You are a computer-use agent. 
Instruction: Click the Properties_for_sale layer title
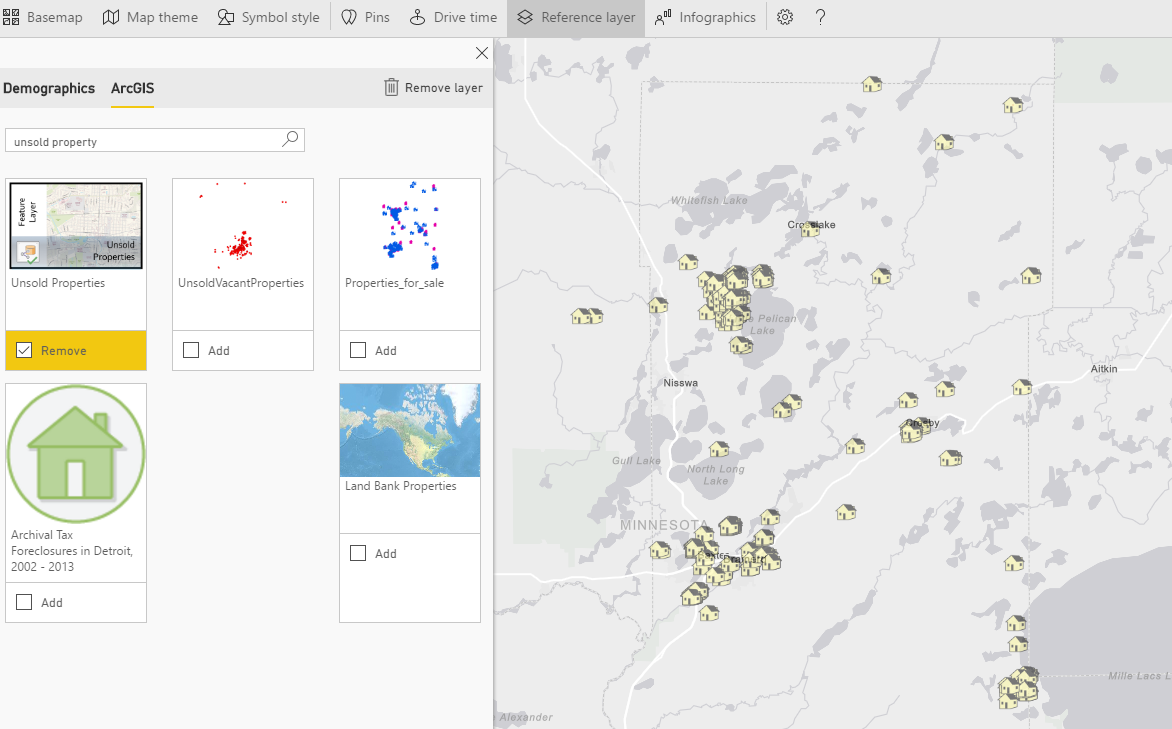click(394, 283)
